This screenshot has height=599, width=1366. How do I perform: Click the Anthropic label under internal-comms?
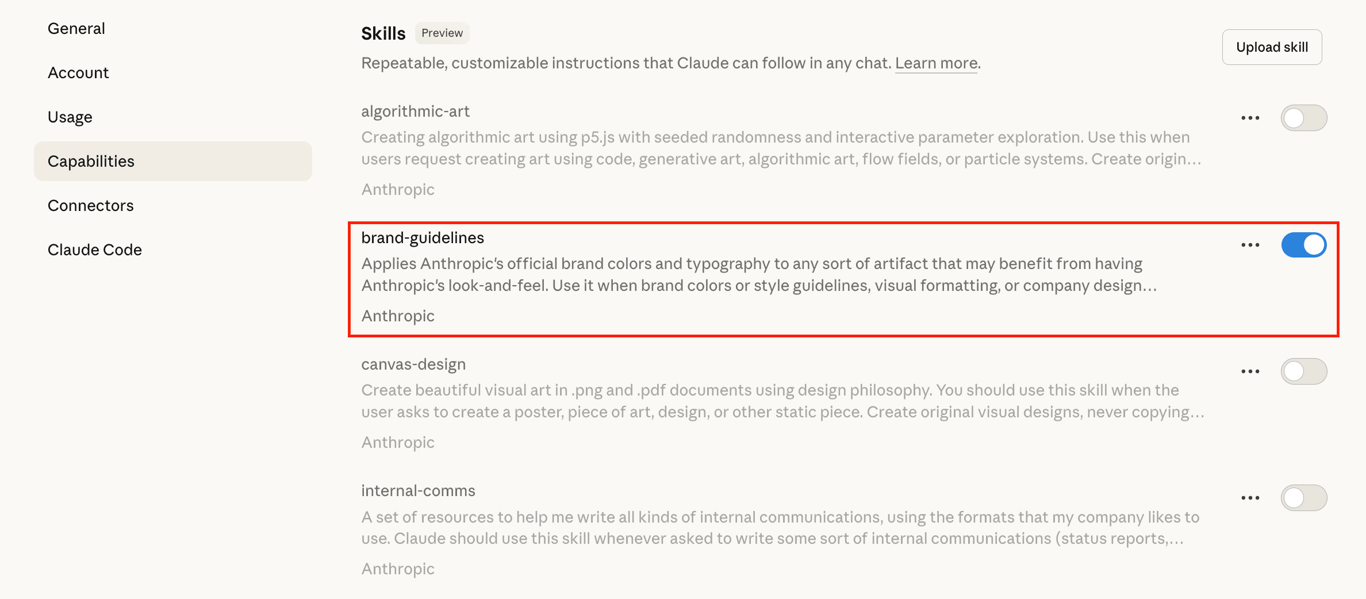click(x=397, y=568)
